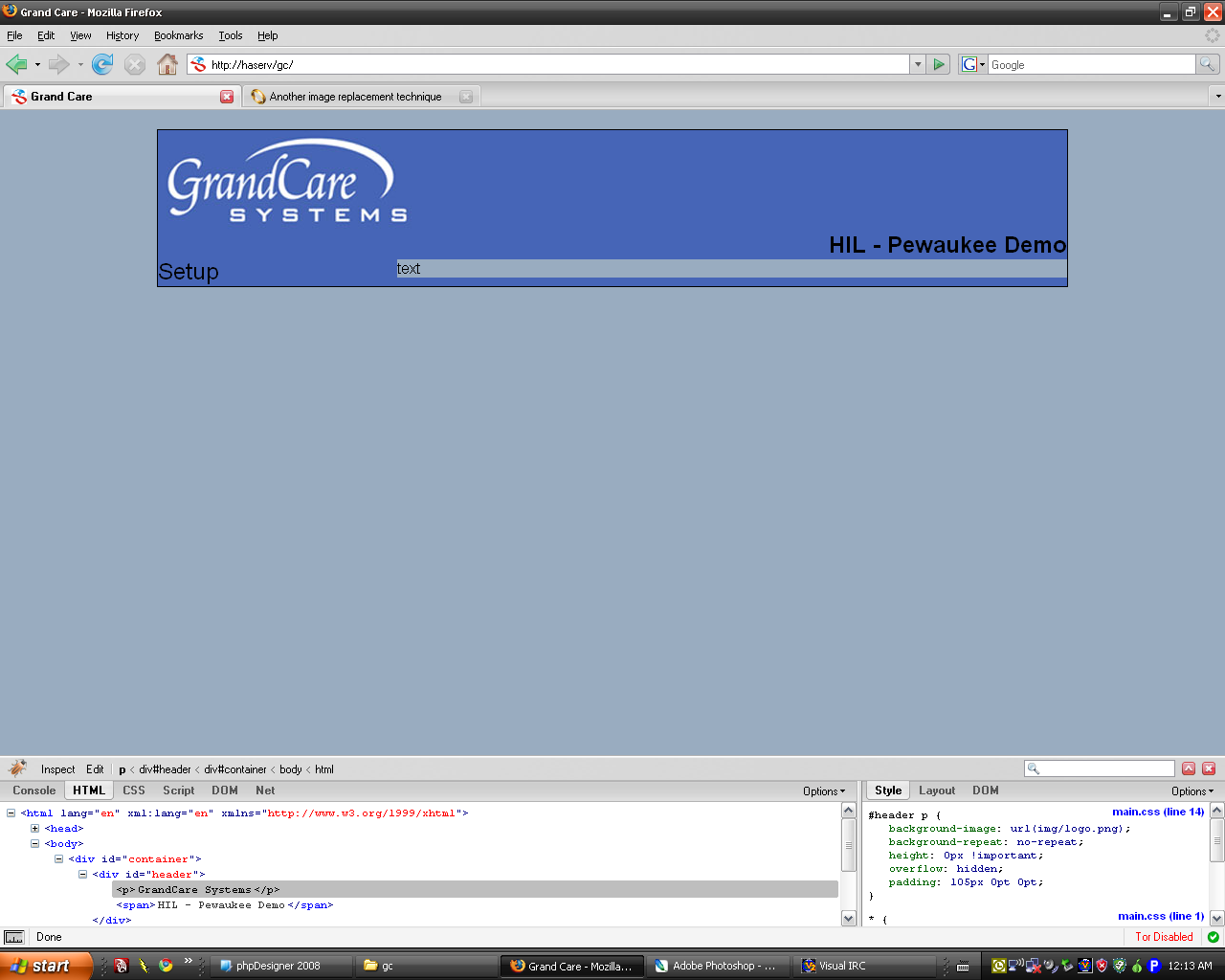Open the Tools menu
The image size is (1225, 980).
click(231, 35)
